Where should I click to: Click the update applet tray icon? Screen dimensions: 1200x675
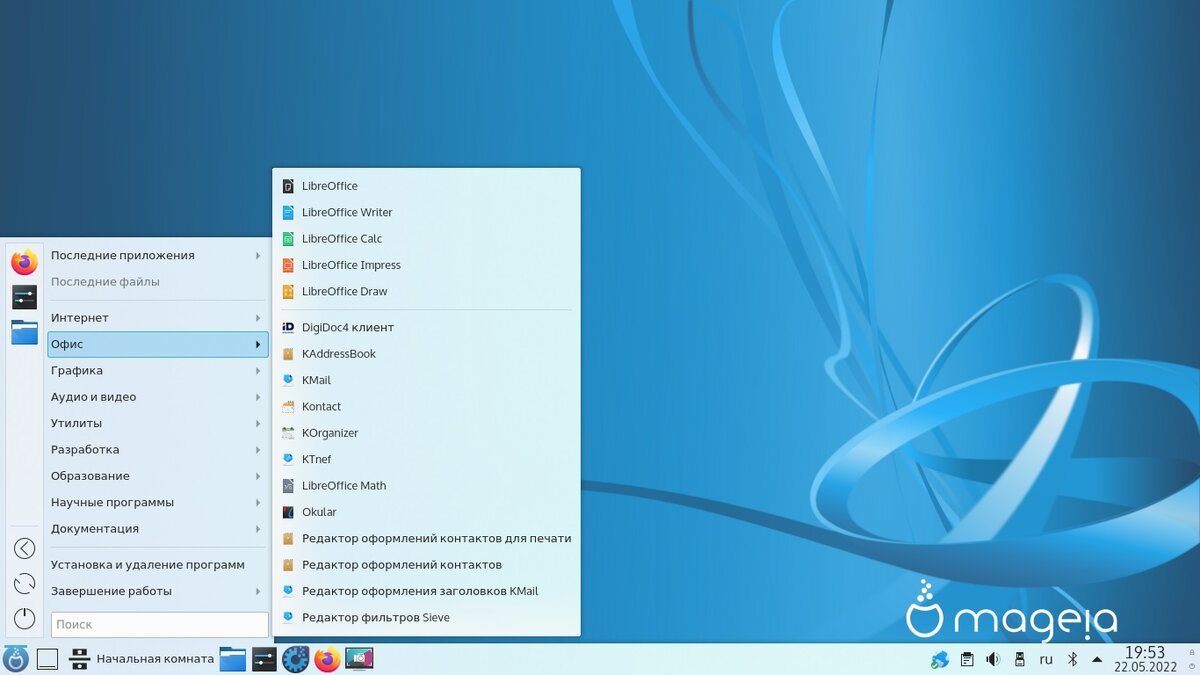[939, 659]
